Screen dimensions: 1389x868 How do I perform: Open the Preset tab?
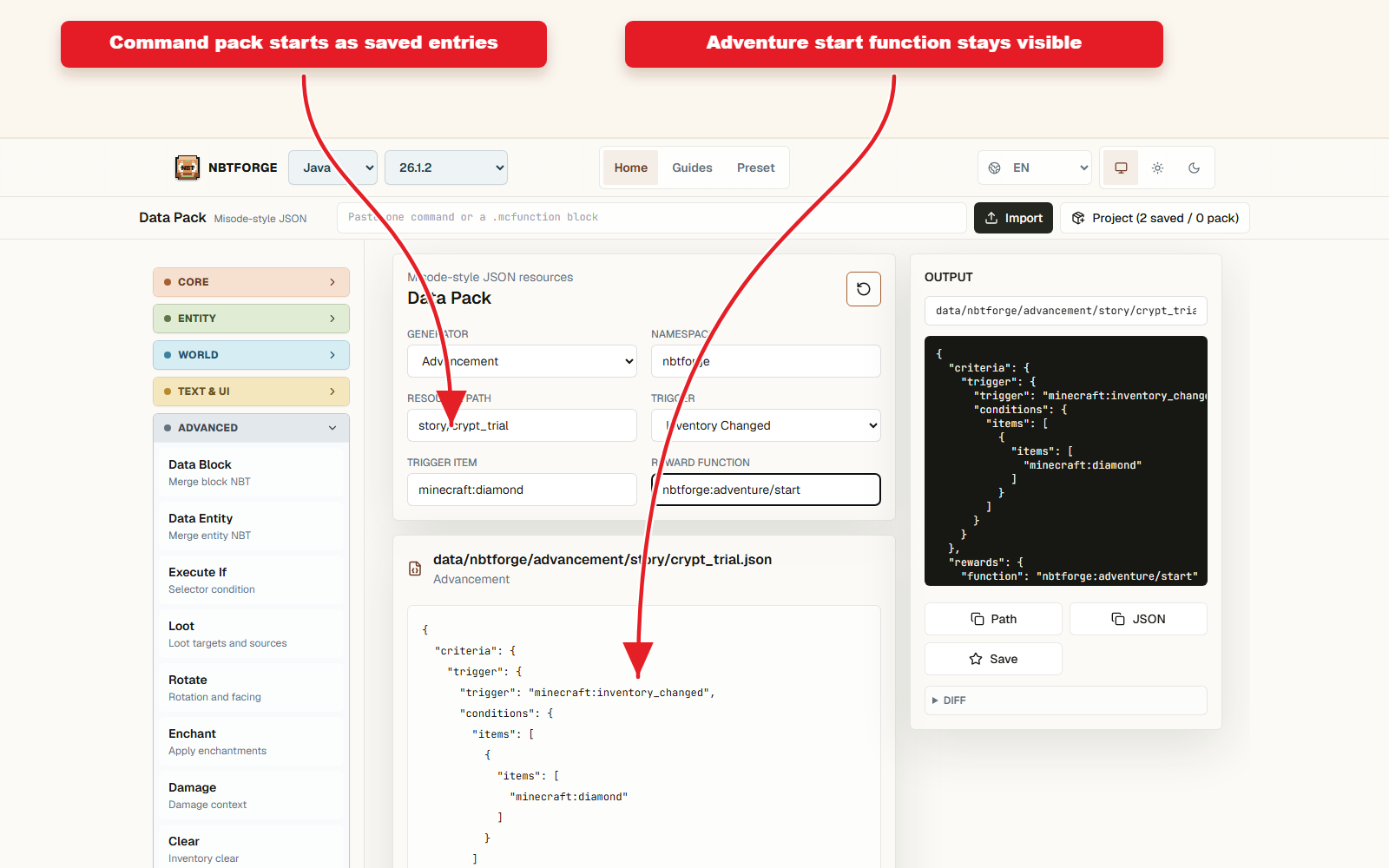(756, 168)
